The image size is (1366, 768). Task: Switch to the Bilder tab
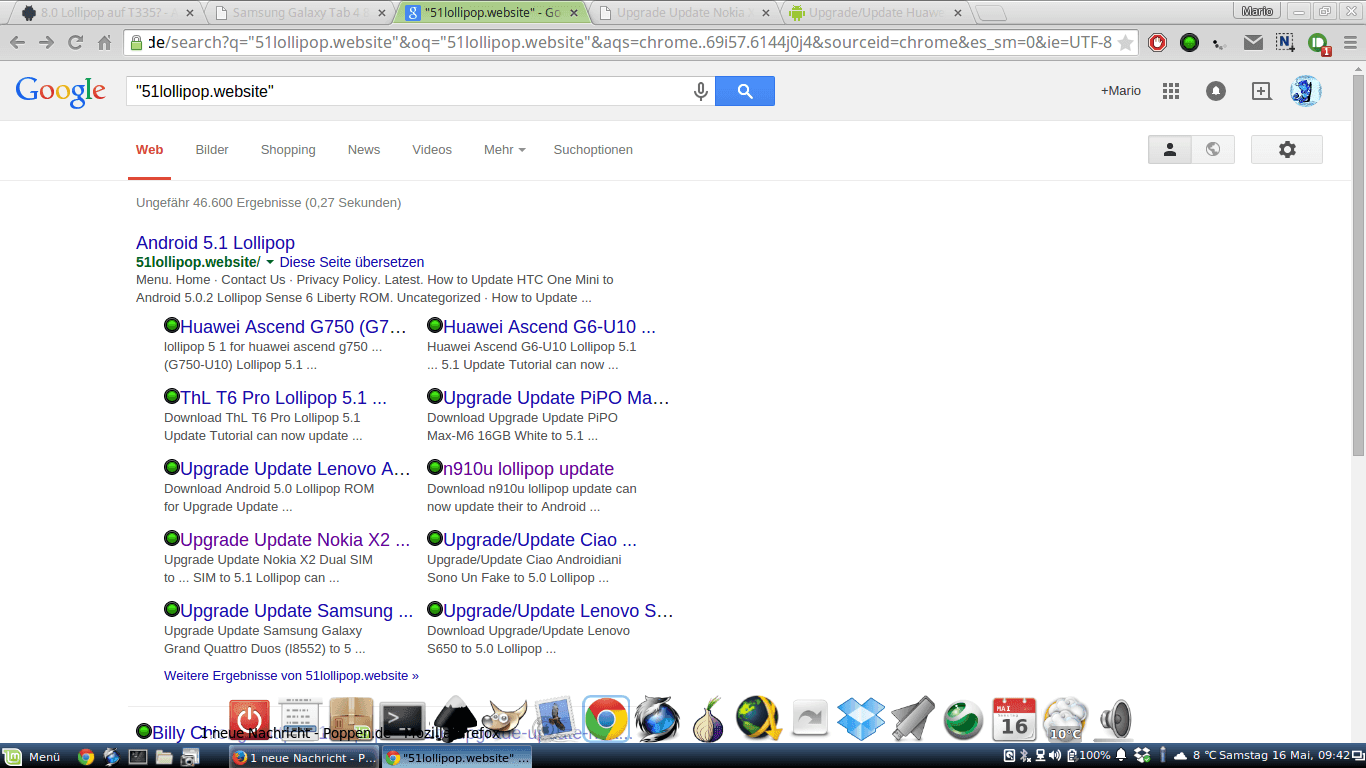coord(212,150)
